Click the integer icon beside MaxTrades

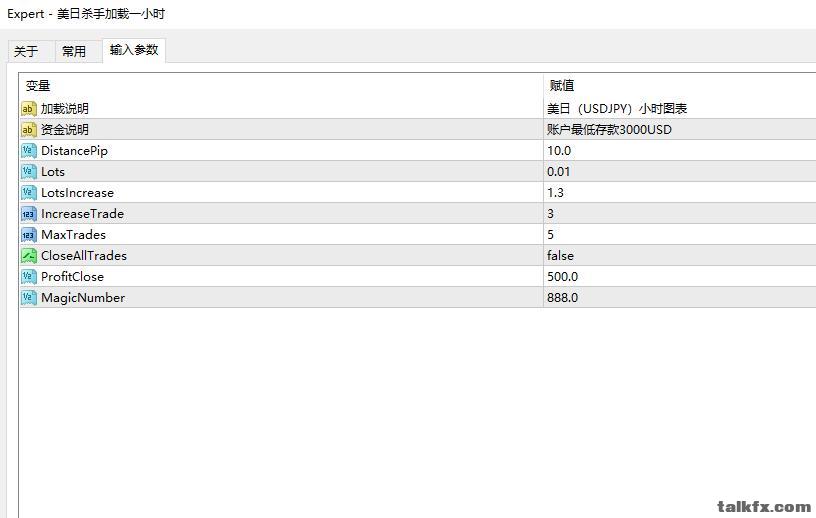click(29, 234)
